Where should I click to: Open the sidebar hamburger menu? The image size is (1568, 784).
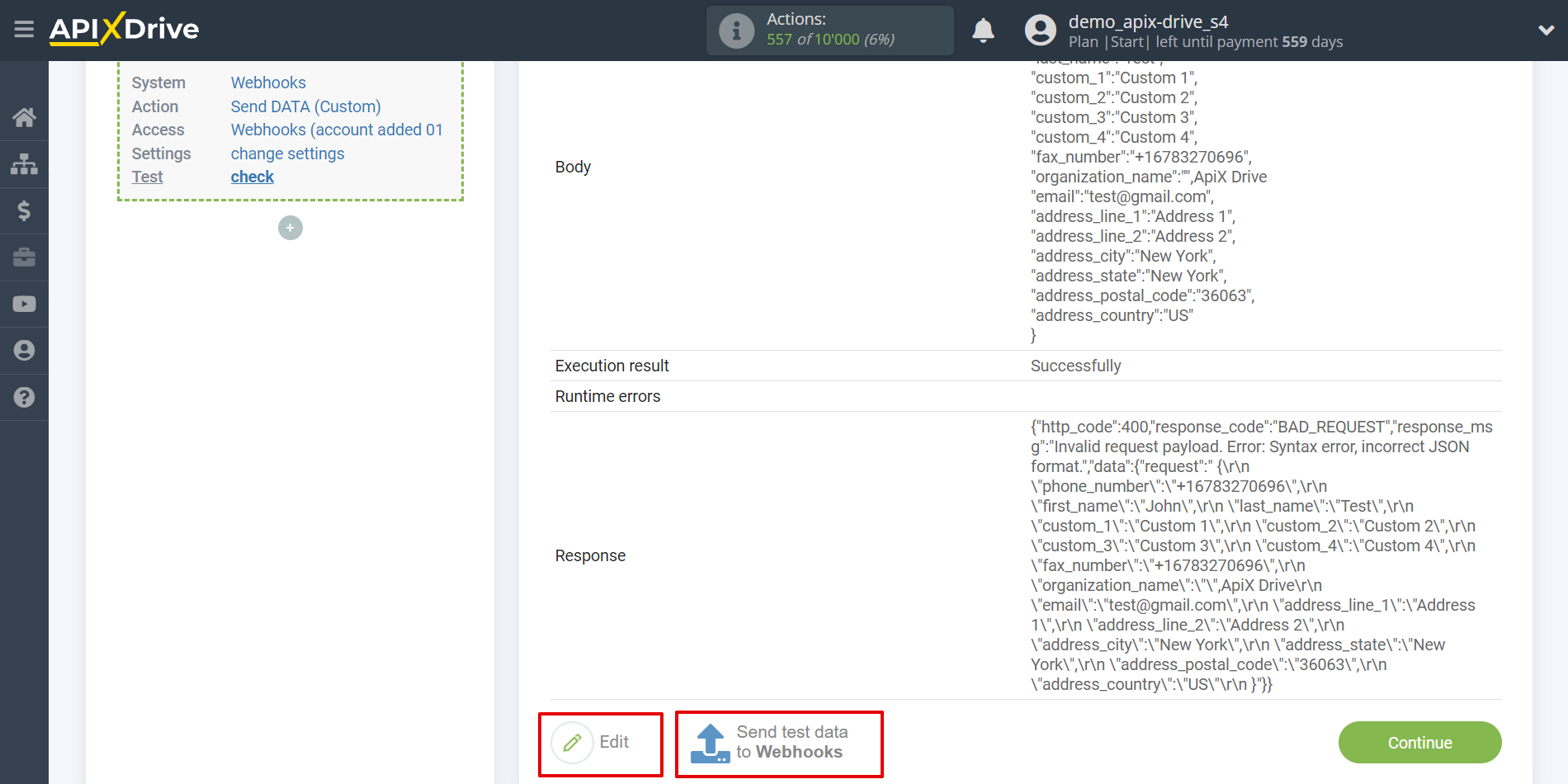tap(24, 31)
